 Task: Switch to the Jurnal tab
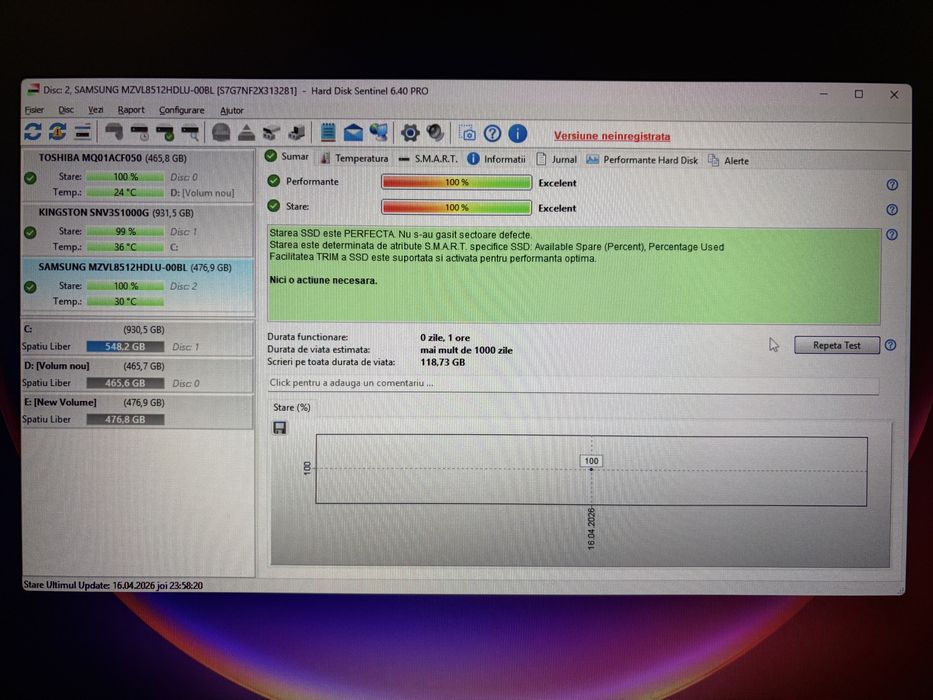click(556, 160)
